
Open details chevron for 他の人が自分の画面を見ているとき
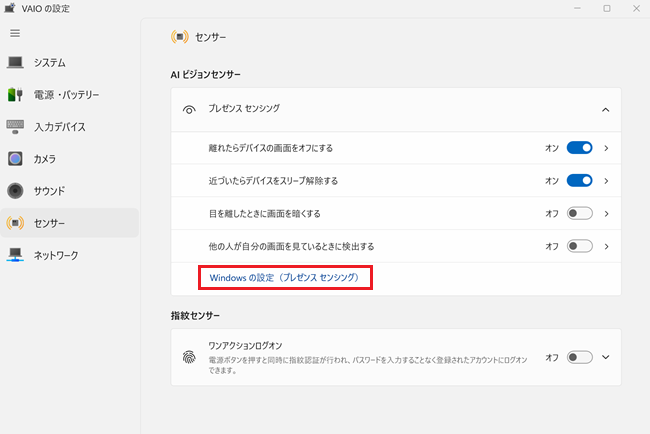(606, 246)
